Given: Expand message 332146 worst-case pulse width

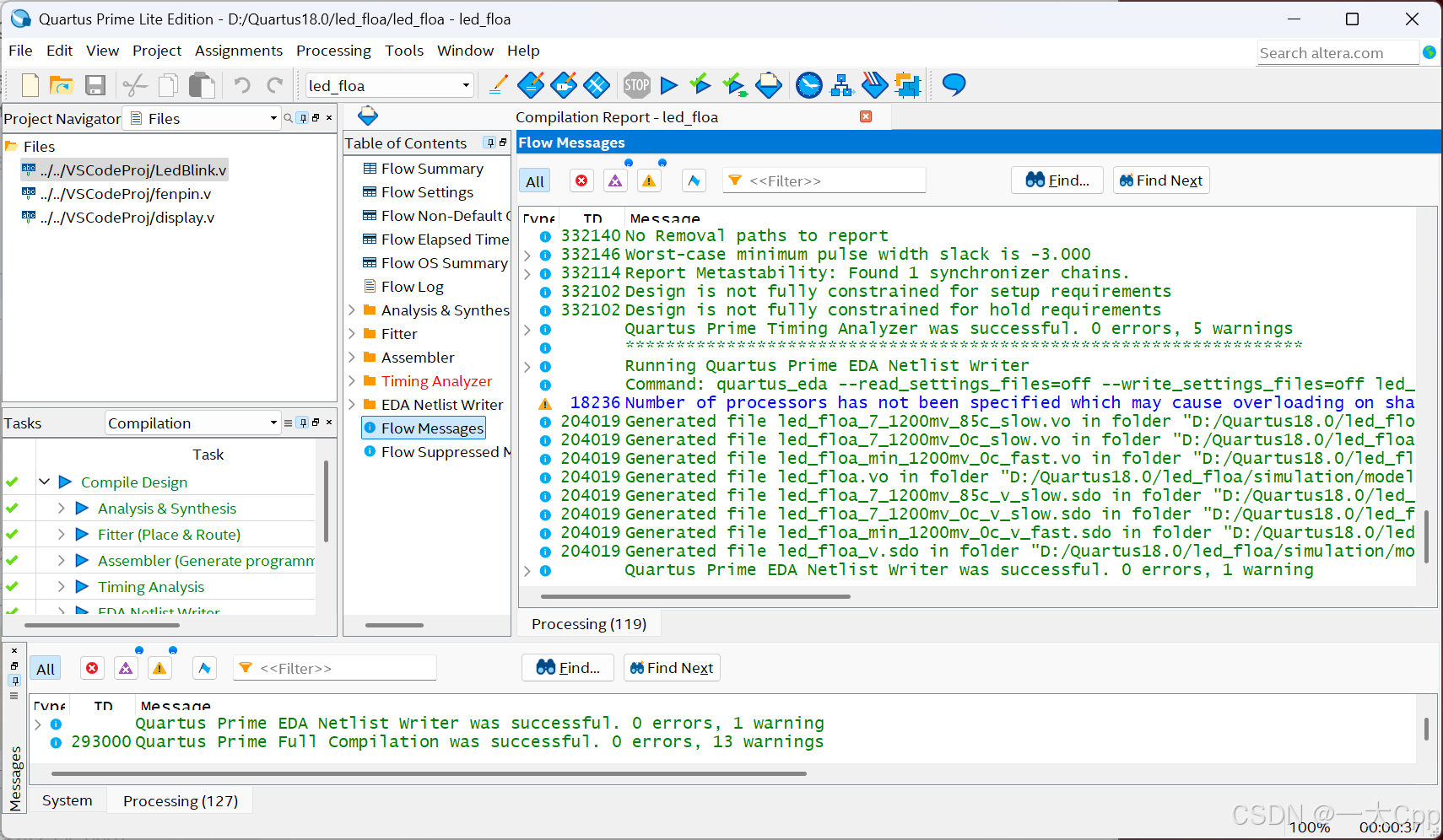Looking at the screenshot, I should [x=527, y=255].
